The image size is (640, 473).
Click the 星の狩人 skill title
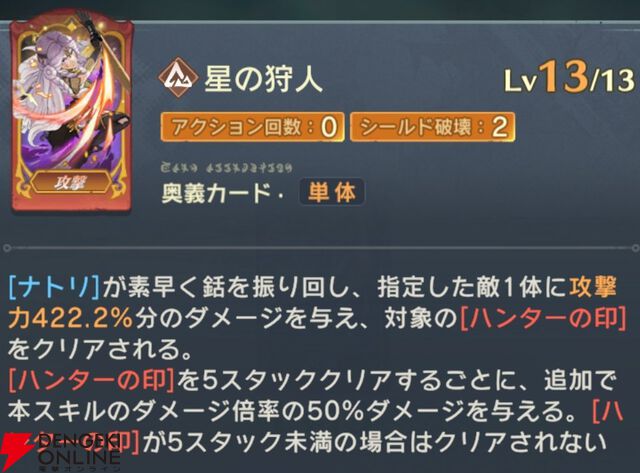263,78
